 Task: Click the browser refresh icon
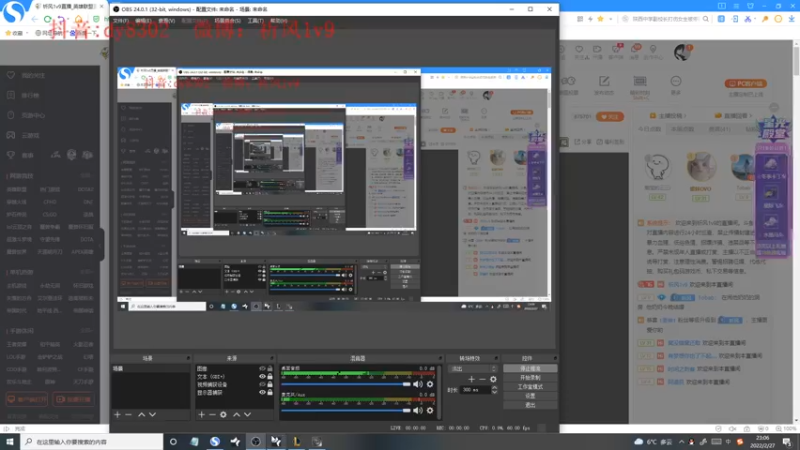pyautogui.click(x=47, y=19)
